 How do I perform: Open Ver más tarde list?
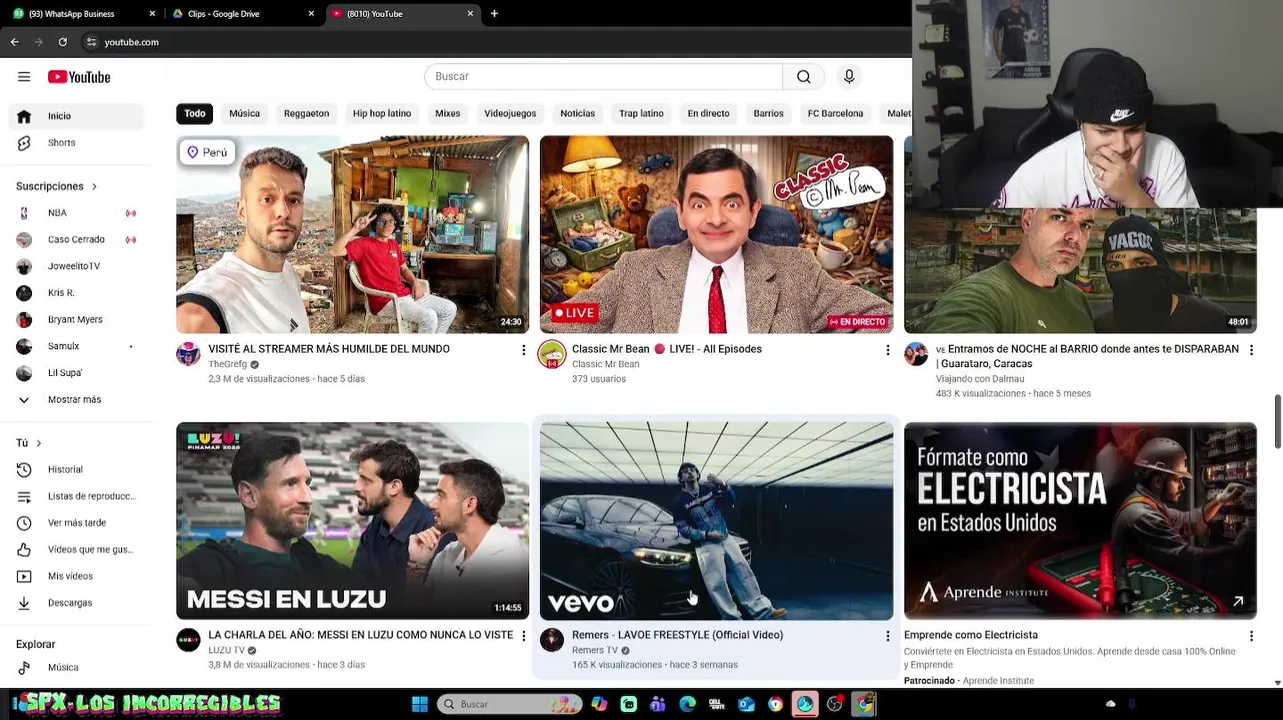[x=76, y=523]
